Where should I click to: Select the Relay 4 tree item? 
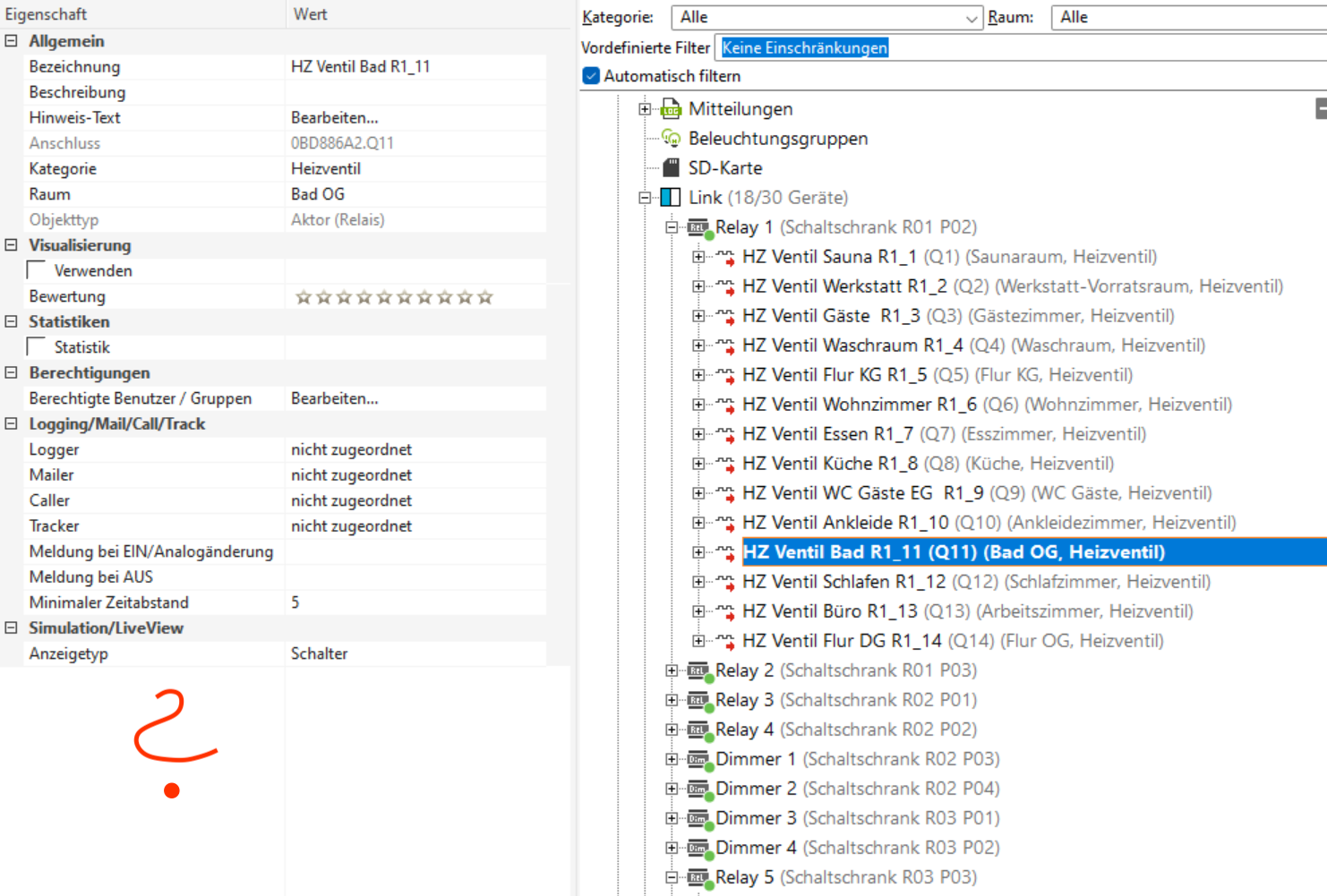[846, 730]
